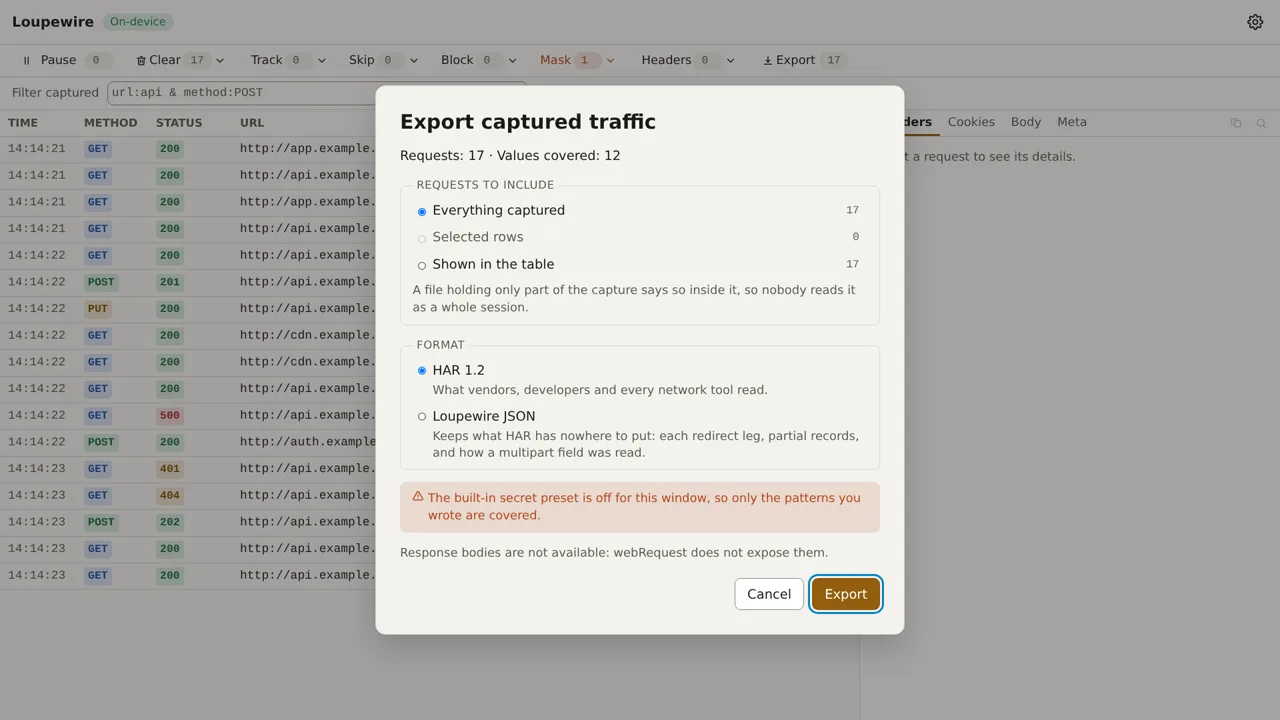
Task: Expand the chevron next to Mask
Action: coord(610,60)
